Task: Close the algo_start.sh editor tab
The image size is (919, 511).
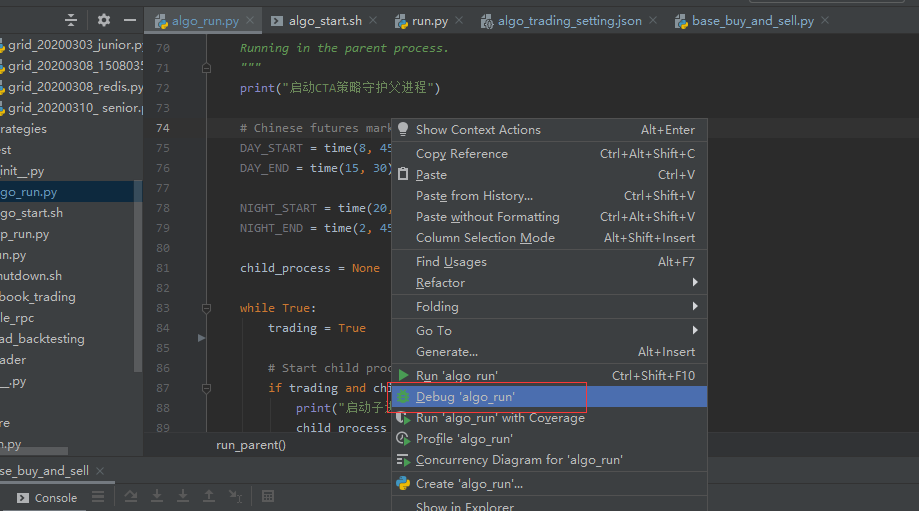Action: (x=373, y=21)
